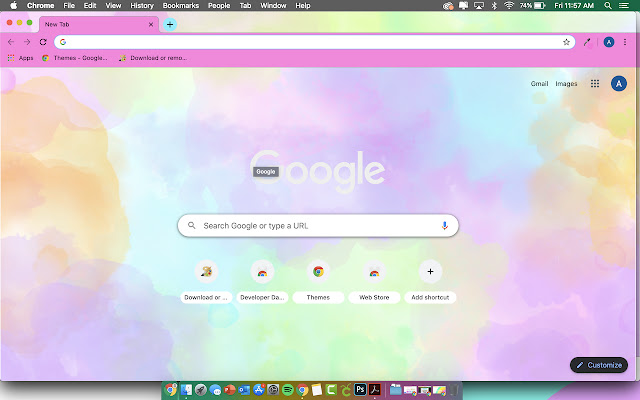Open the Help menu
640x400 pixels.
click(x=303, y=6)
